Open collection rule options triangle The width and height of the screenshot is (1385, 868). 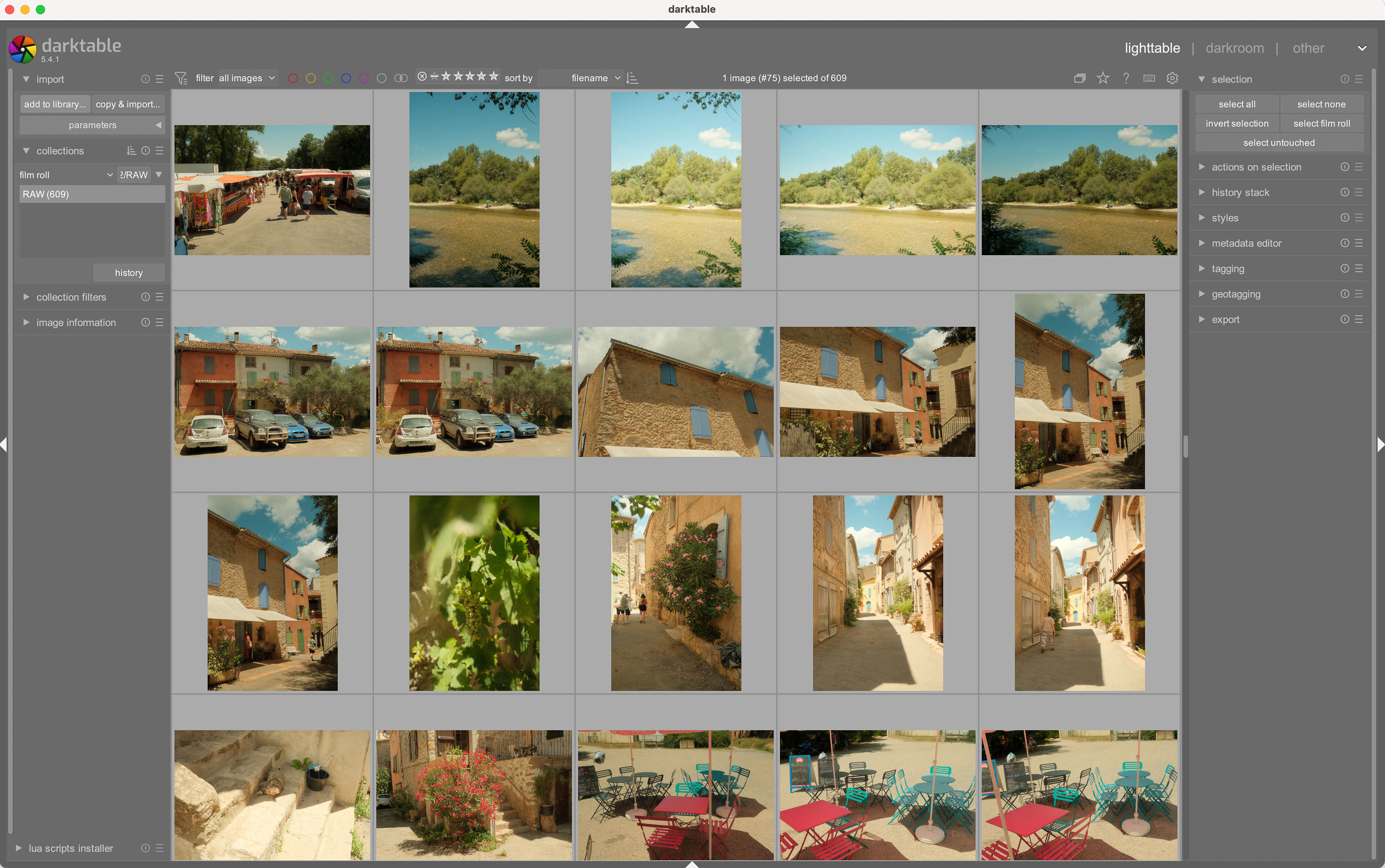(x=158, y=174)
